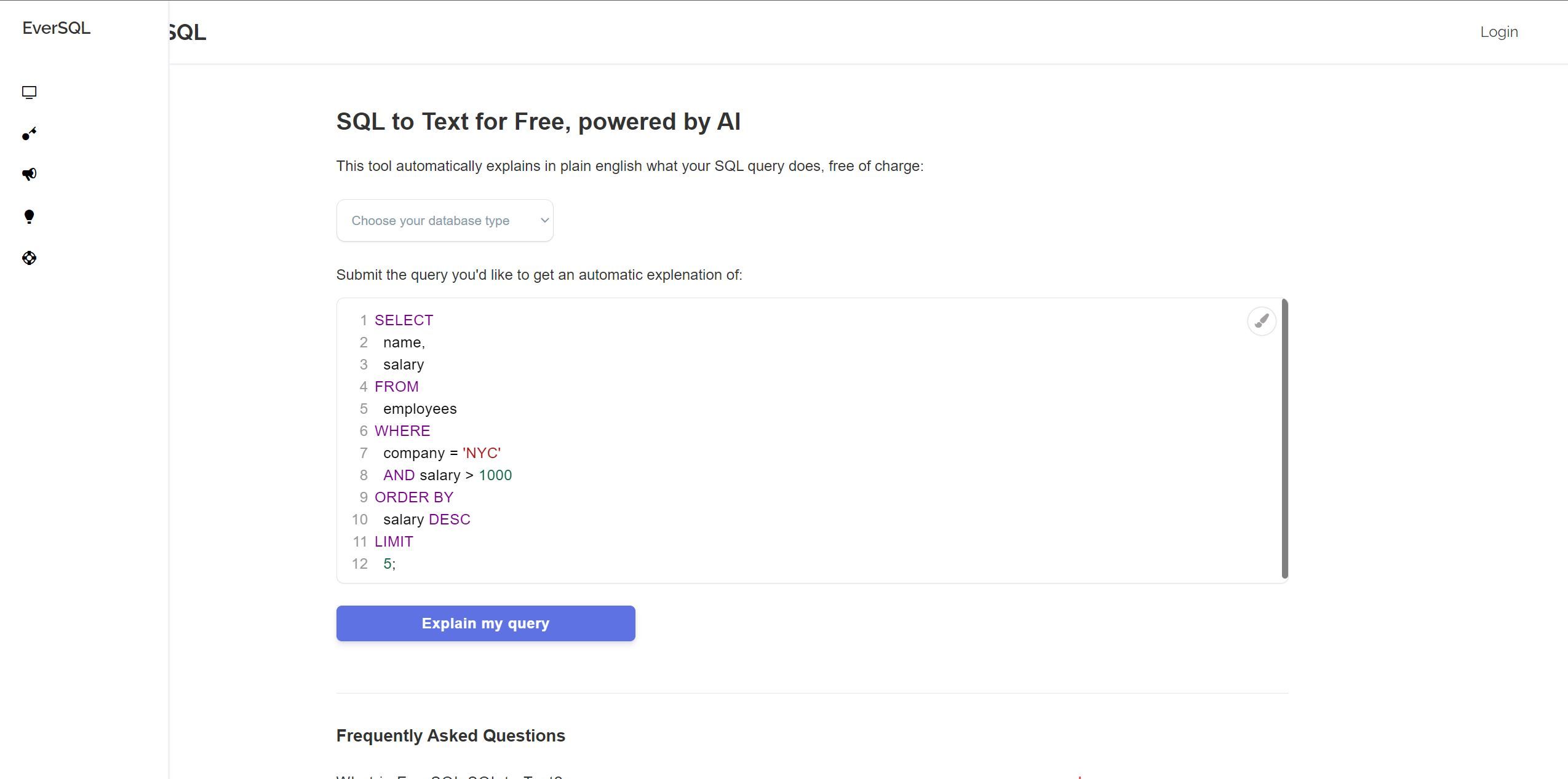Click the ORDER BY keyword line
Viewport: 1568px width, 779px height.
tap(414, 497)
